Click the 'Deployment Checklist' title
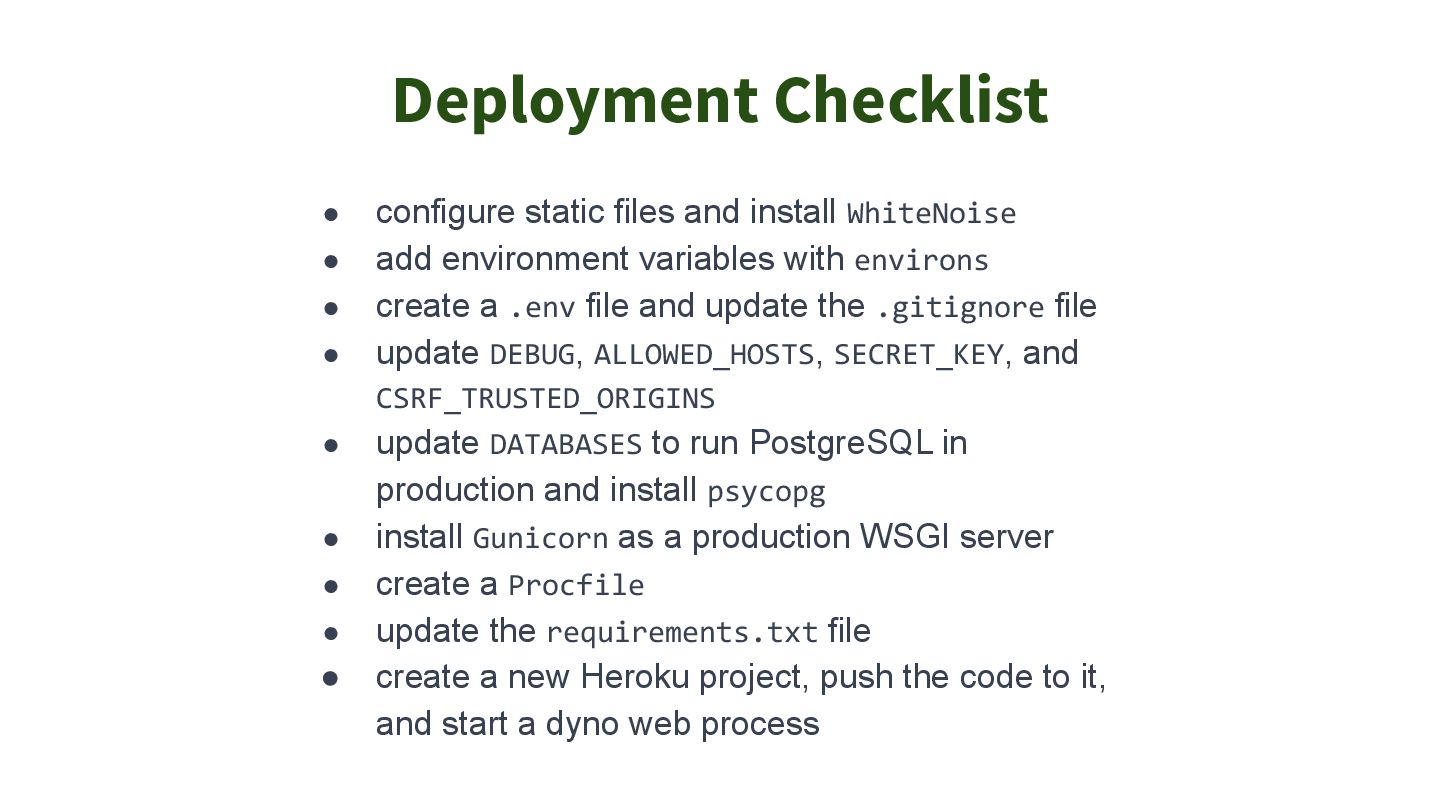The width and height of the screenshot is (1440, 810). coord(720,100)
